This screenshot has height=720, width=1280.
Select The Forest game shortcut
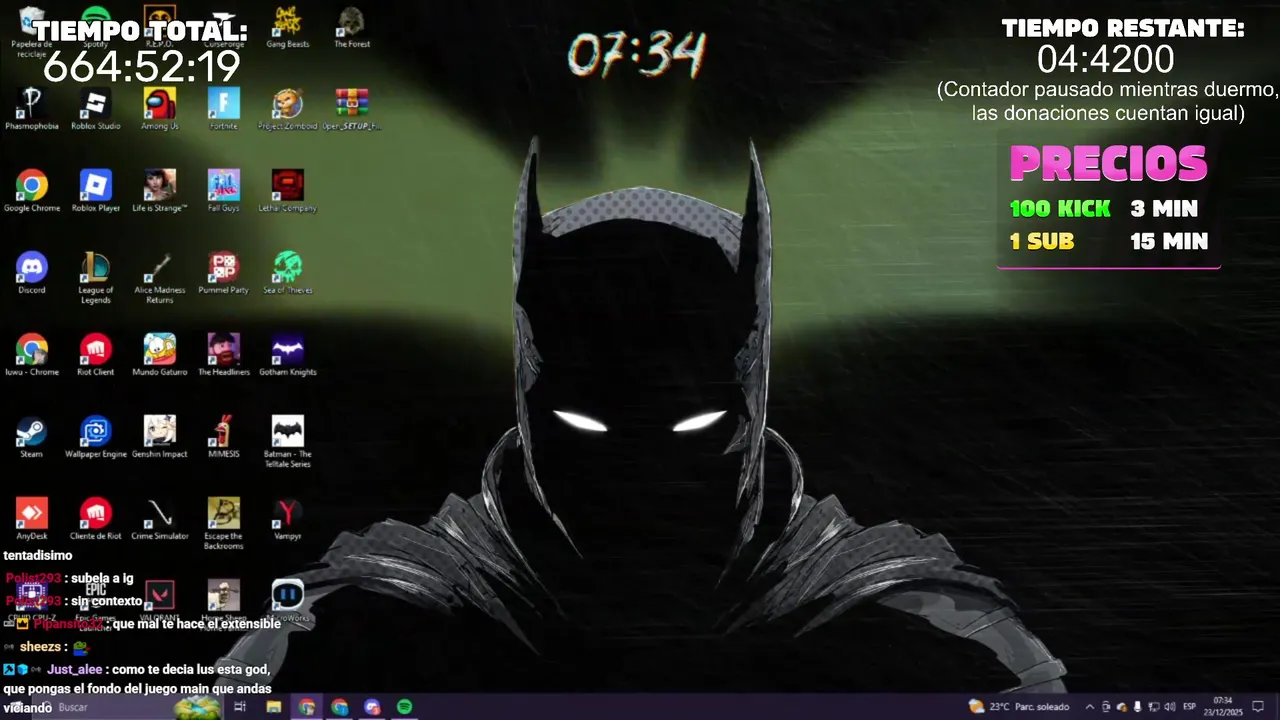pos(352,28)
